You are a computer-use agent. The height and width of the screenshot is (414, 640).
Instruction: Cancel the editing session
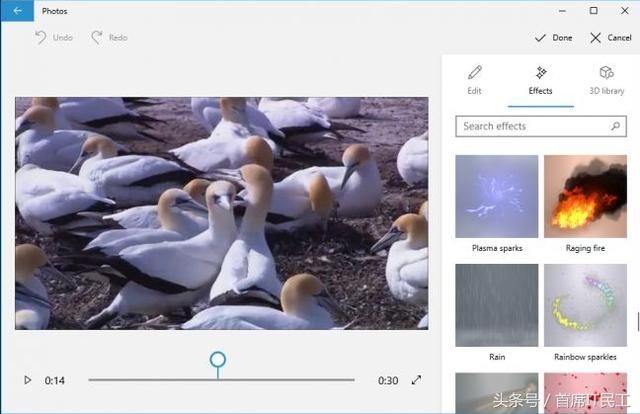(x=610, y=38)
